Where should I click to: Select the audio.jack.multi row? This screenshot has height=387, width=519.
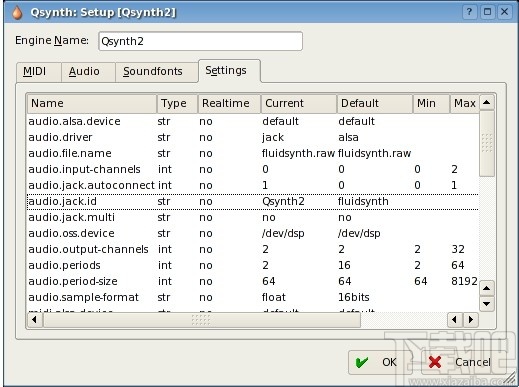coord(253,217)
